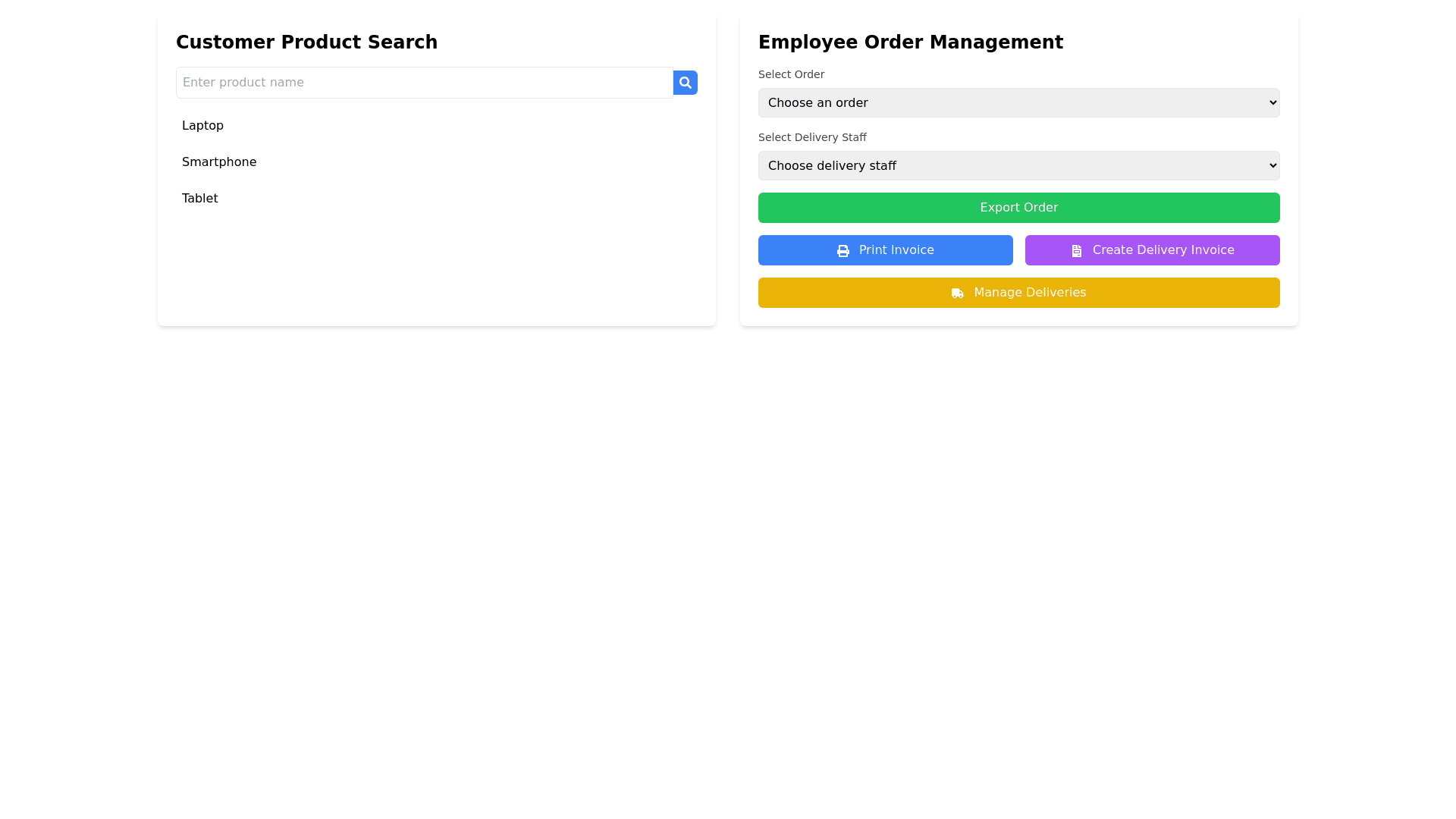Screen dimensions: 1456x819
Task: Click the Create Delivery Invoice button label
Action: pos(1163,250)
